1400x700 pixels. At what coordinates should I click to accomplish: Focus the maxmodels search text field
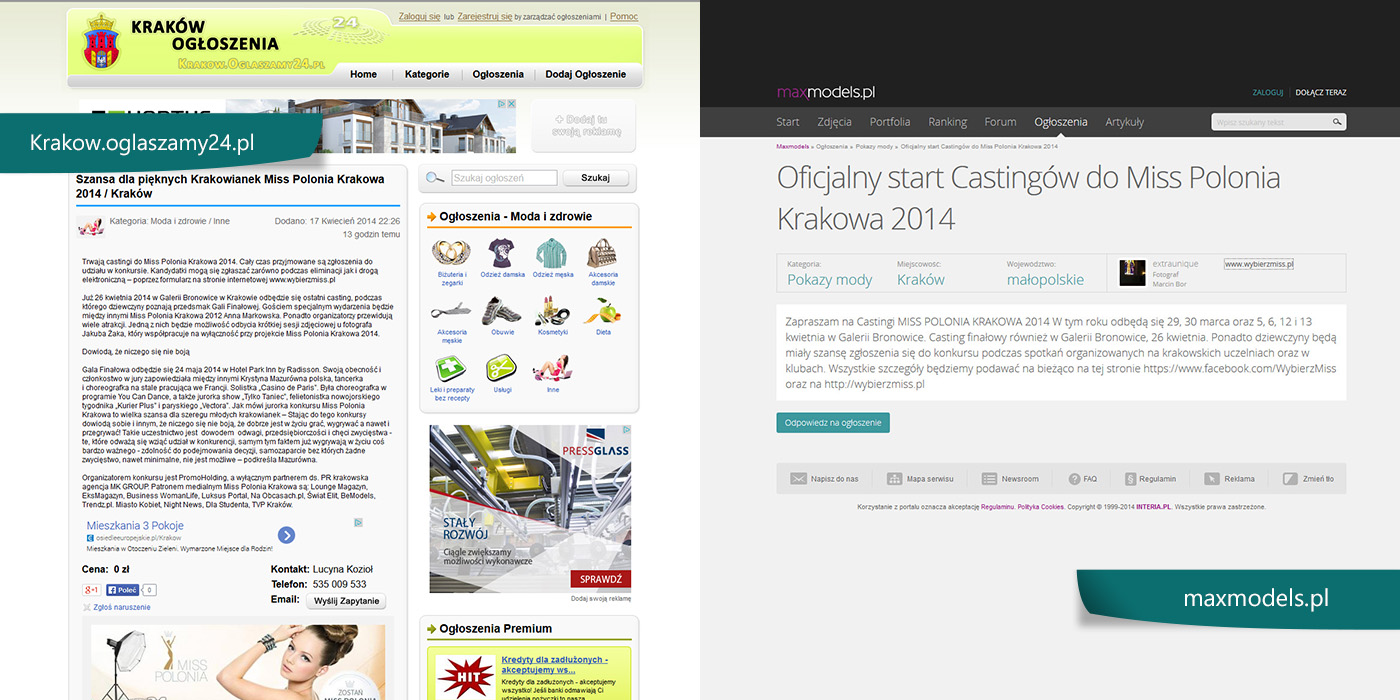coord(1271,122)
